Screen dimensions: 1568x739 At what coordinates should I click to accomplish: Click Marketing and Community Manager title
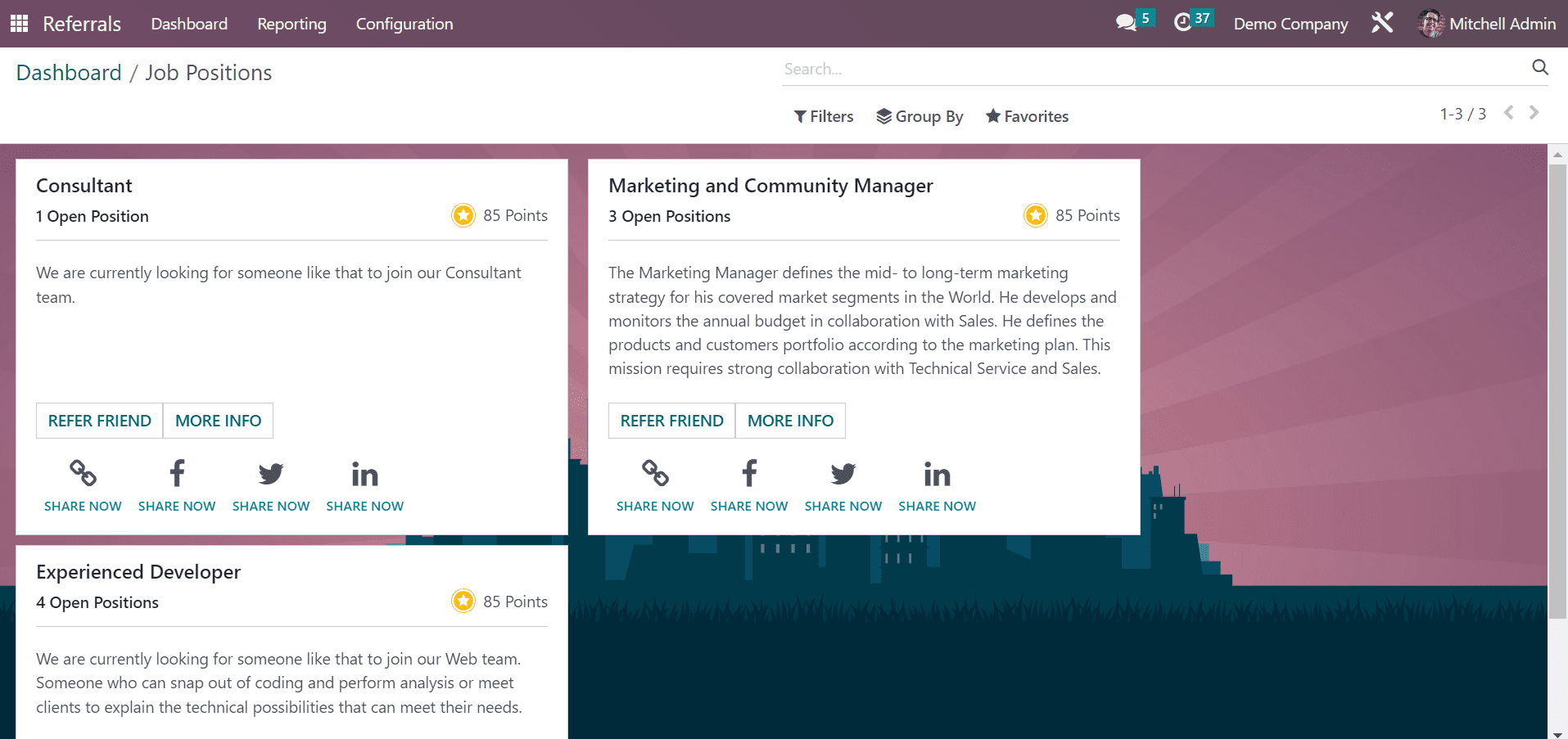coord(770,186)
